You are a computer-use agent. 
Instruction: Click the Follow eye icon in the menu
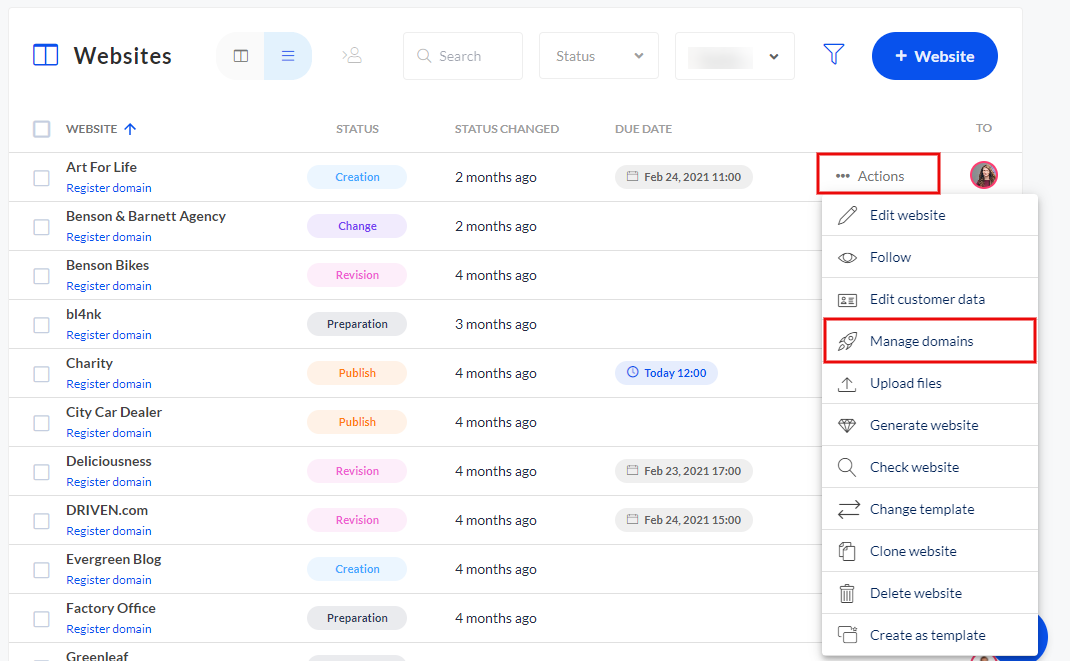pyautogui.click(x=848, y=257)
